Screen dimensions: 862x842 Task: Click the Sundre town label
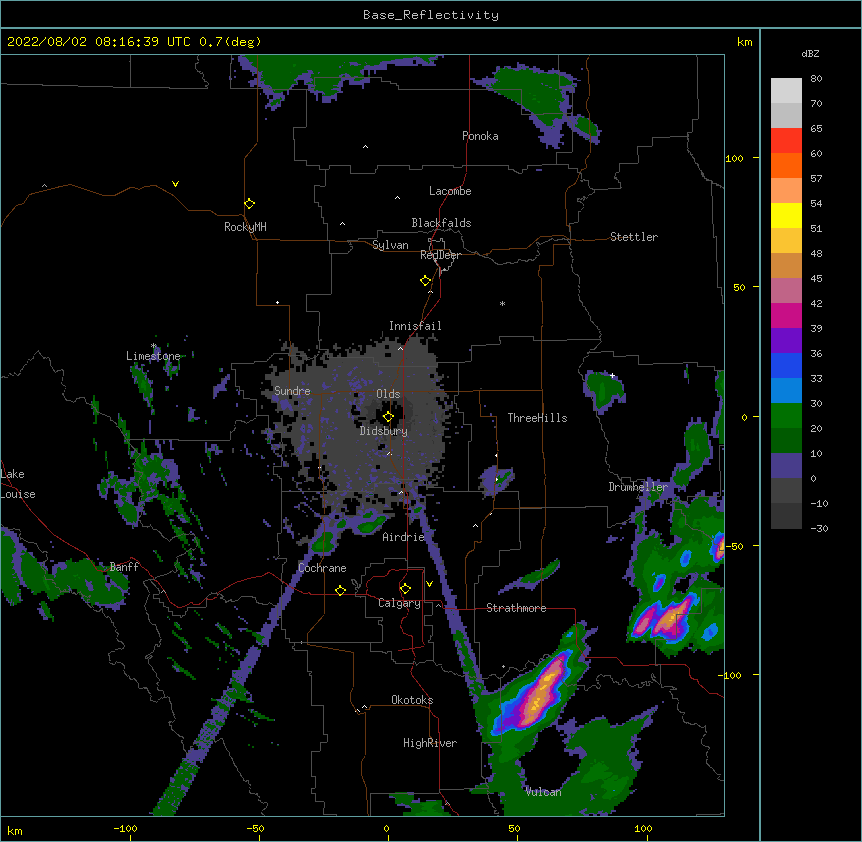(x=292, y=391)
